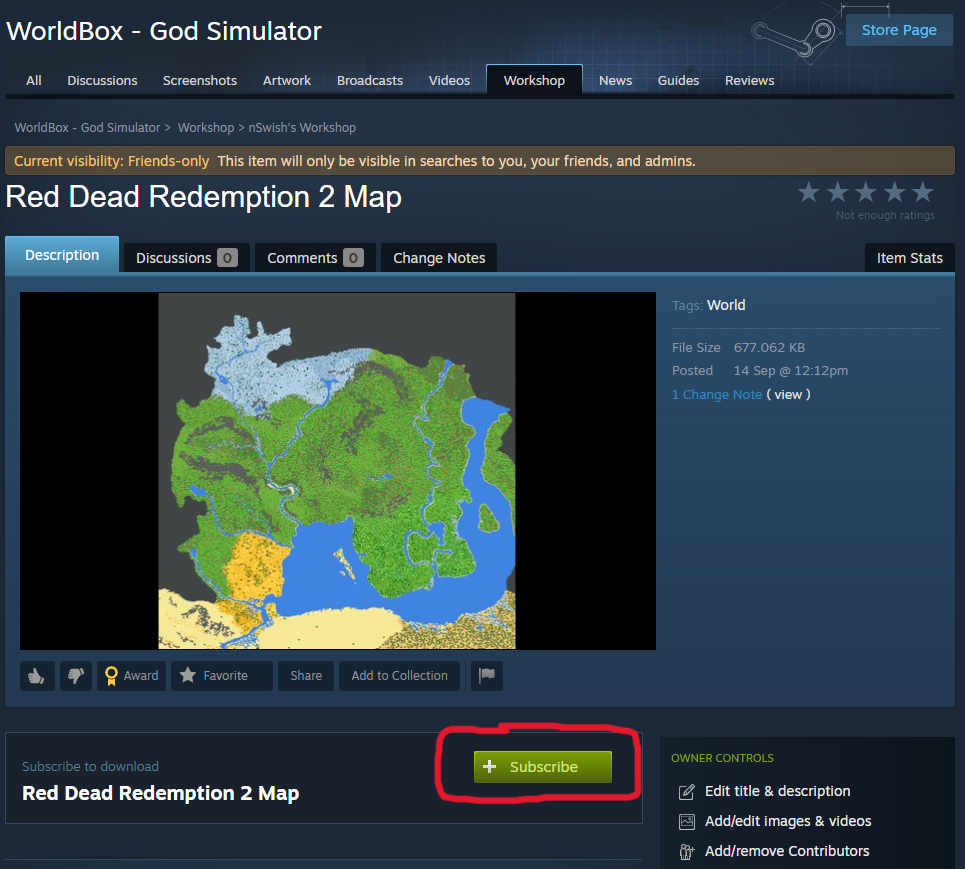965x869 pixels.
Task: Open nSwish's Workshop breadcrumb link
Action: 302,127
